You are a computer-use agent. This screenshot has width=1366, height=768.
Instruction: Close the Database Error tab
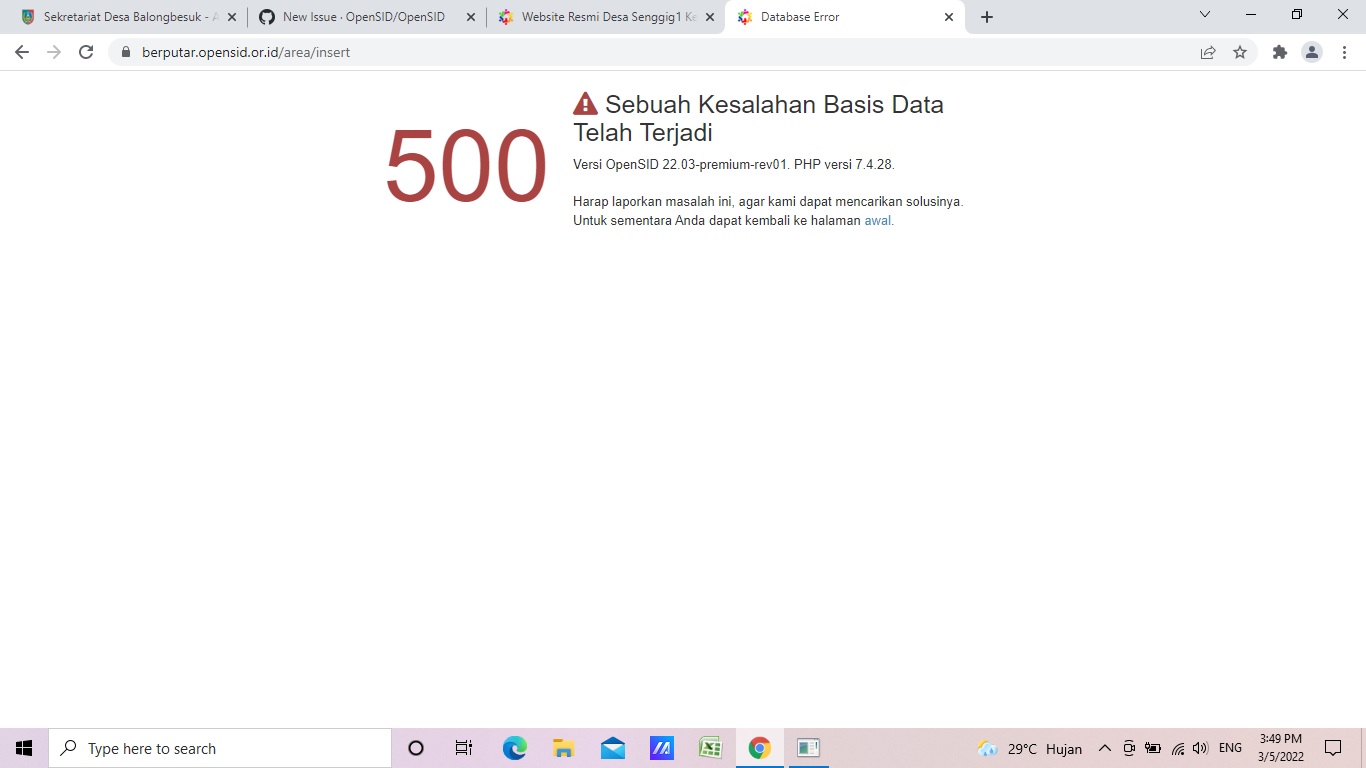(x=949, y=17)
